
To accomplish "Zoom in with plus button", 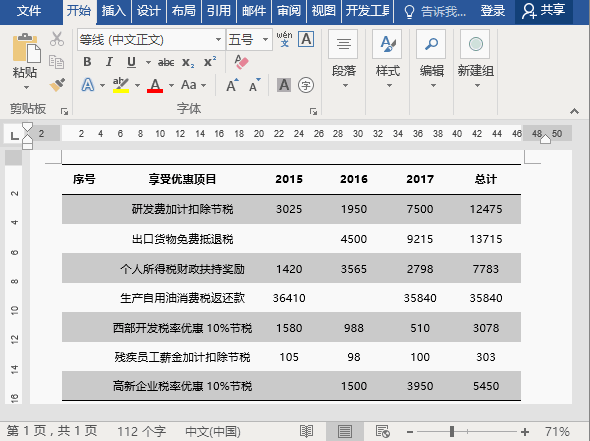I will (x=525, y=432).
